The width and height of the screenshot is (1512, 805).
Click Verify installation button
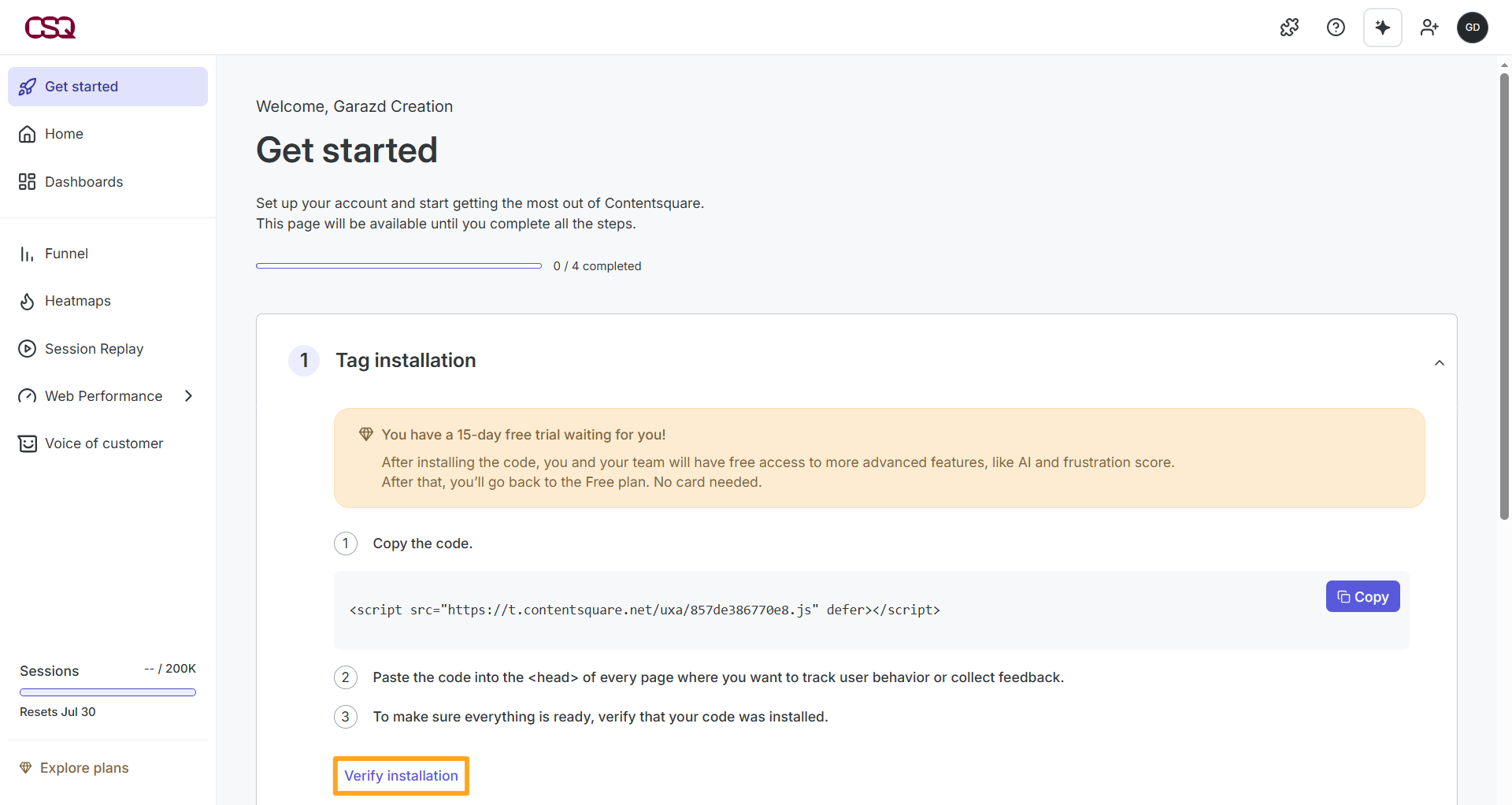click(x=401, y=776)
